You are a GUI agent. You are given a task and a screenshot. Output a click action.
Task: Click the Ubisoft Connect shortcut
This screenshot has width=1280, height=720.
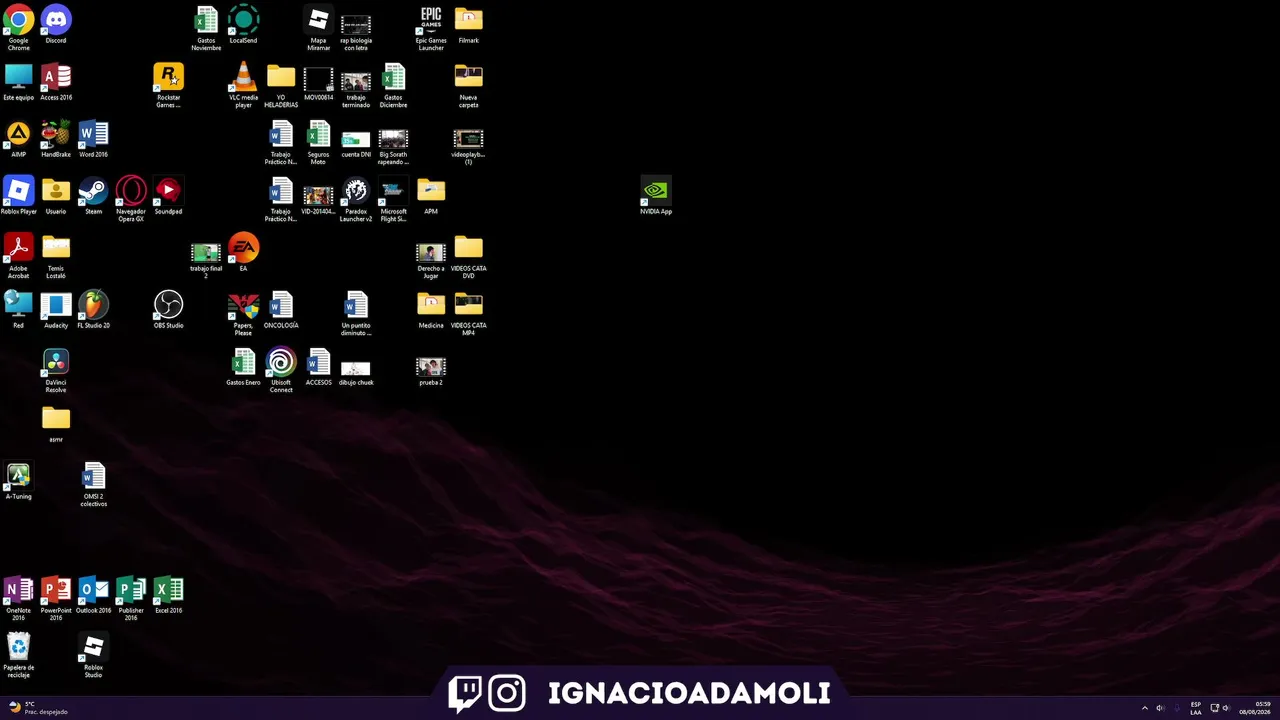[281, 362]
